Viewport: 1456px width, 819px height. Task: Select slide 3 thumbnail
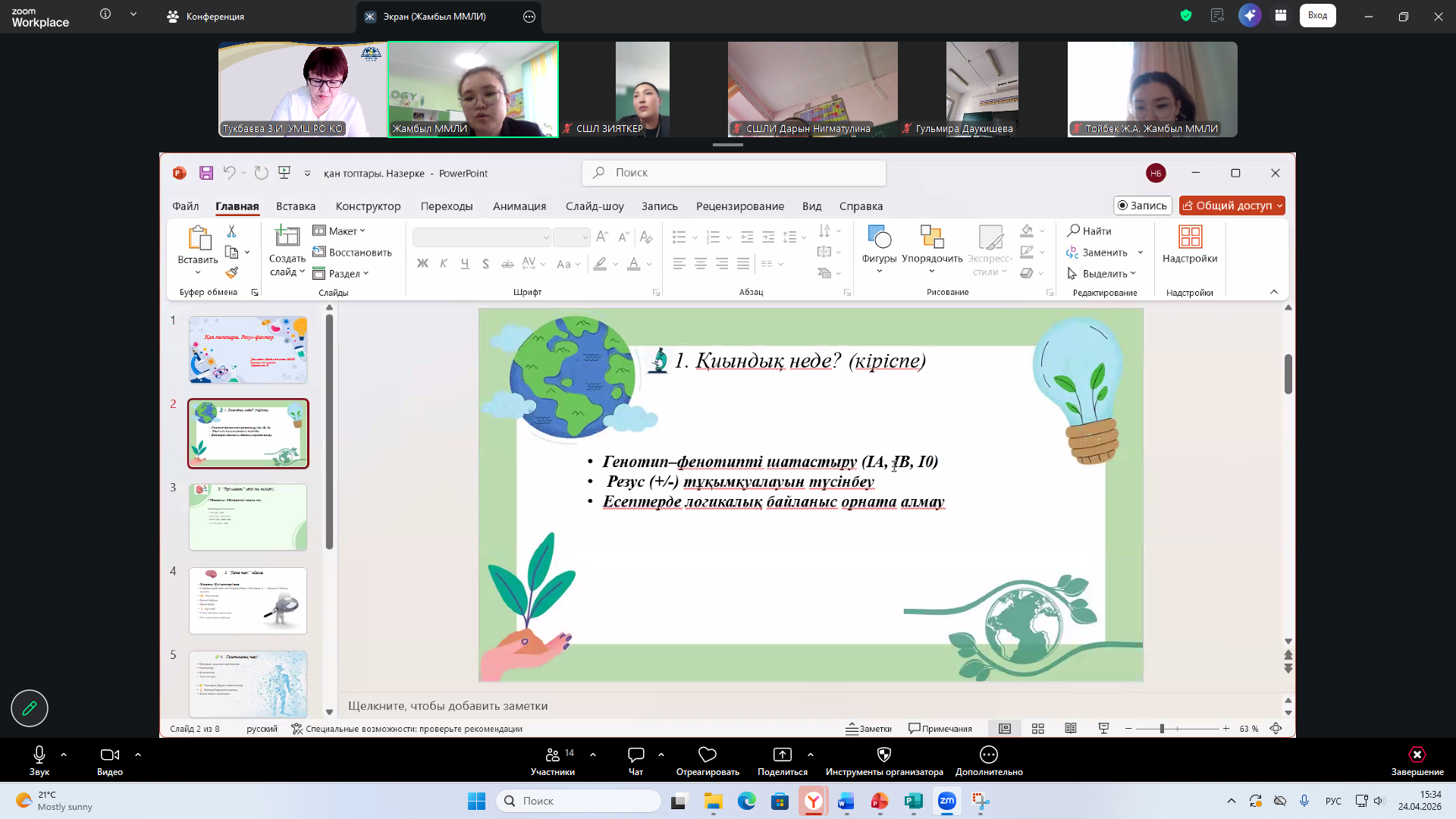point(248,517)
